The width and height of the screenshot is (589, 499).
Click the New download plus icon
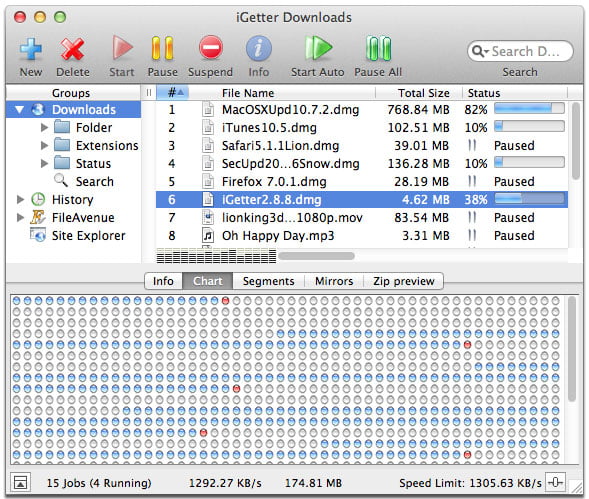pos(31,49)
